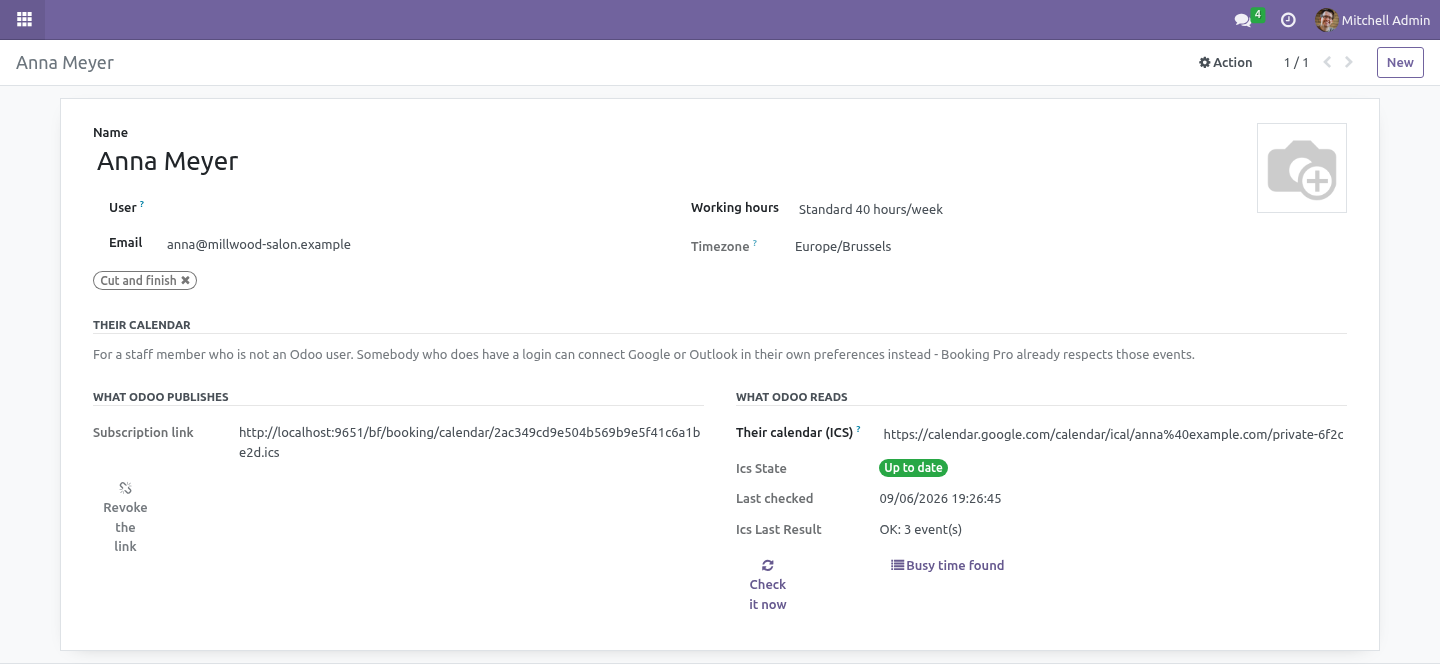
Task: Show the User field help tooltip mark
Action: point(142,204)
